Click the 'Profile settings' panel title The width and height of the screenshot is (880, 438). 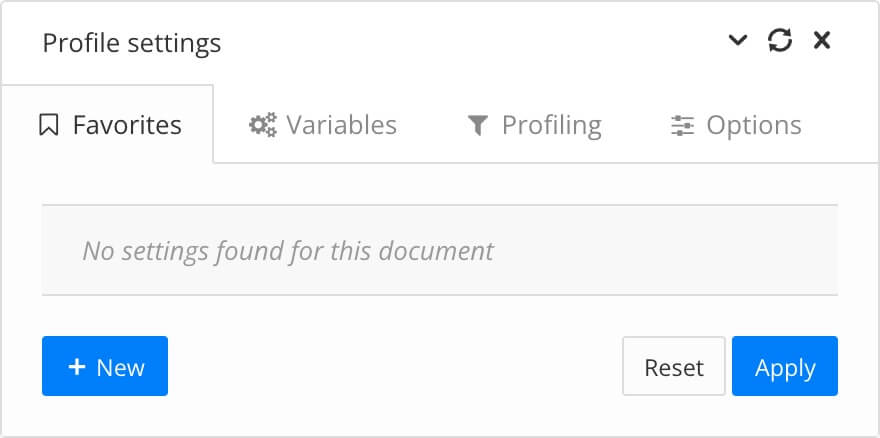(x=132, y=44)
